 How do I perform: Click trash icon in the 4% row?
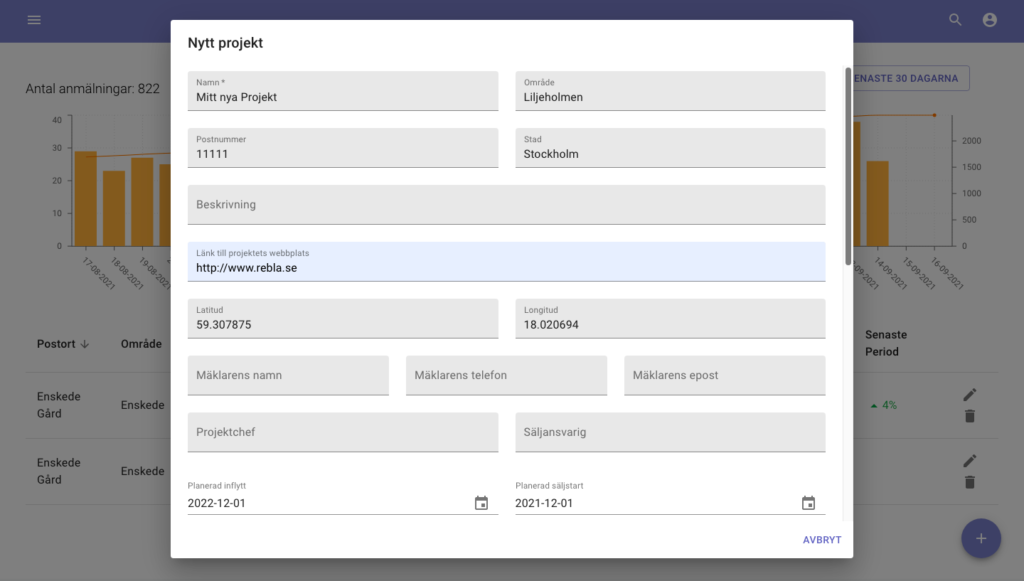[x=970, y=416]
